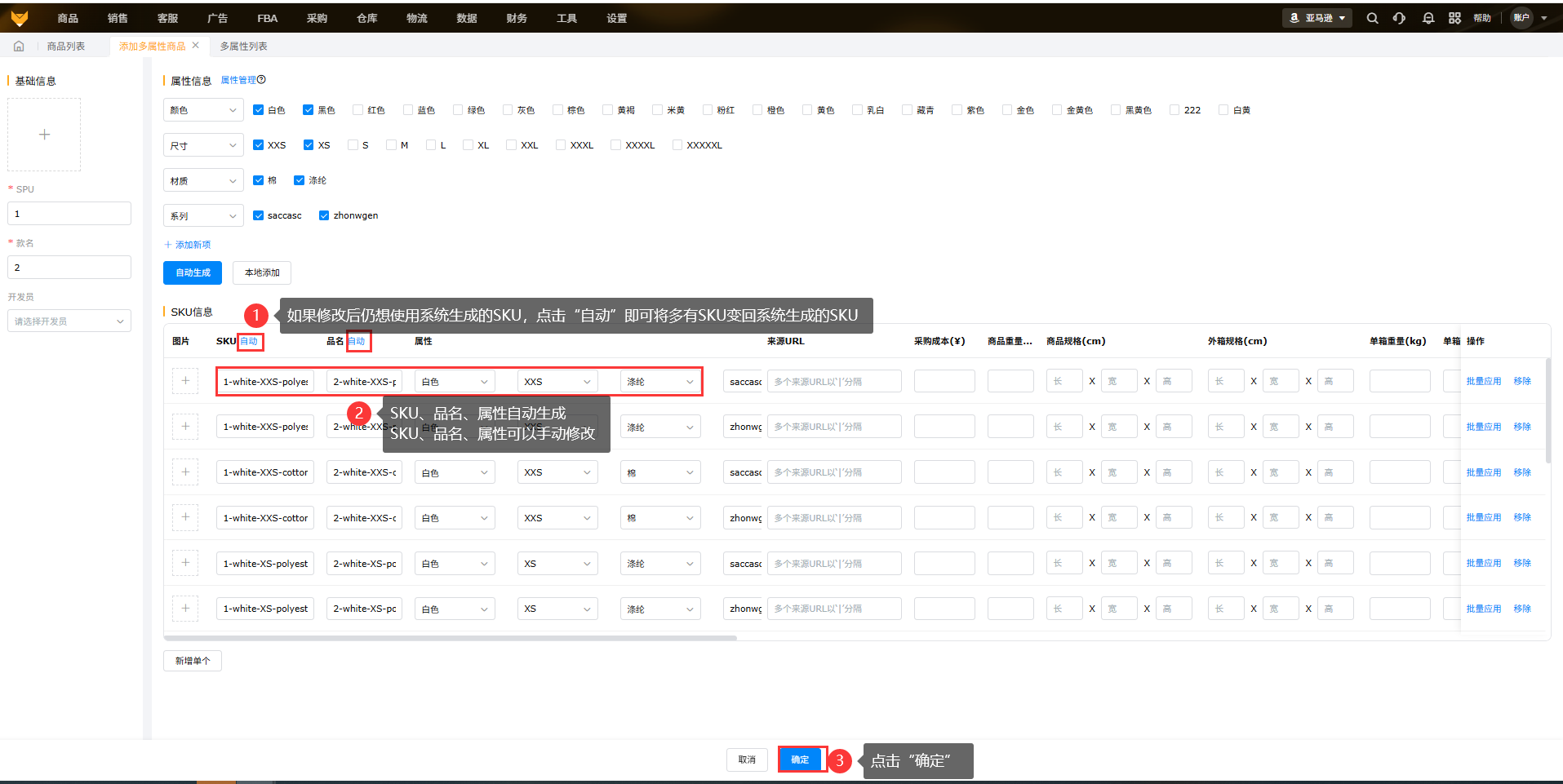Uncheck the zhonwgen series checkbox
The image size is (1563, 784).
coord(324,215)
